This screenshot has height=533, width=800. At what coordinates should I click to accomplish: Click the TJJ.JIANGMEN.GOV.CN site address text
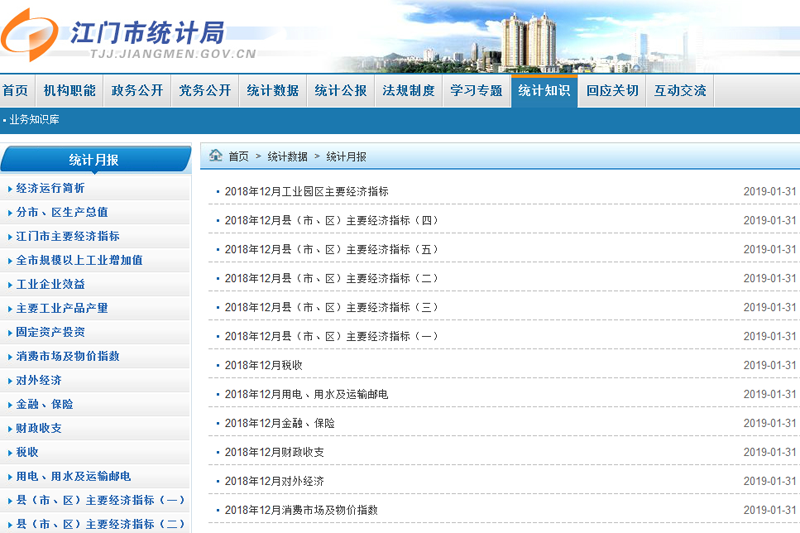(x=173, y=54)
